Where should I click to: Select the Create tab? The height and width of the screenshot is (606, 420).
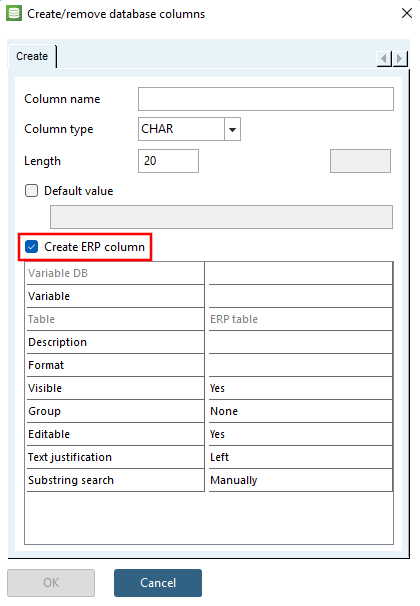point(32,56)
